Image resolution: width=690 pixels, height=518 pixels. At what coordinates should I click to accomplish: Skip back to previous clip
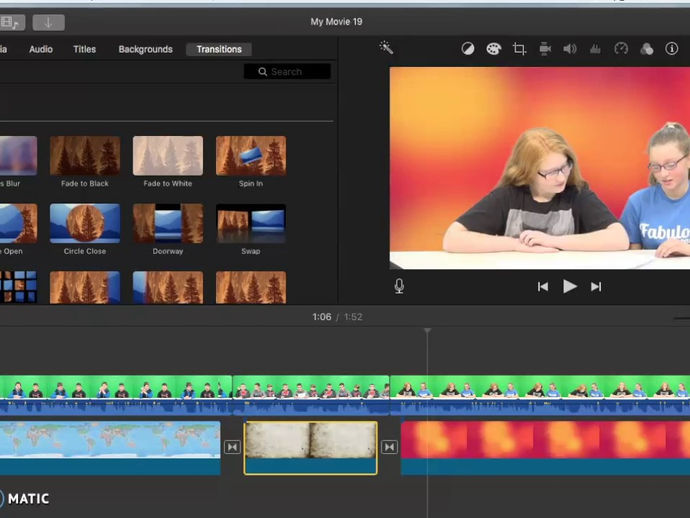543,287
